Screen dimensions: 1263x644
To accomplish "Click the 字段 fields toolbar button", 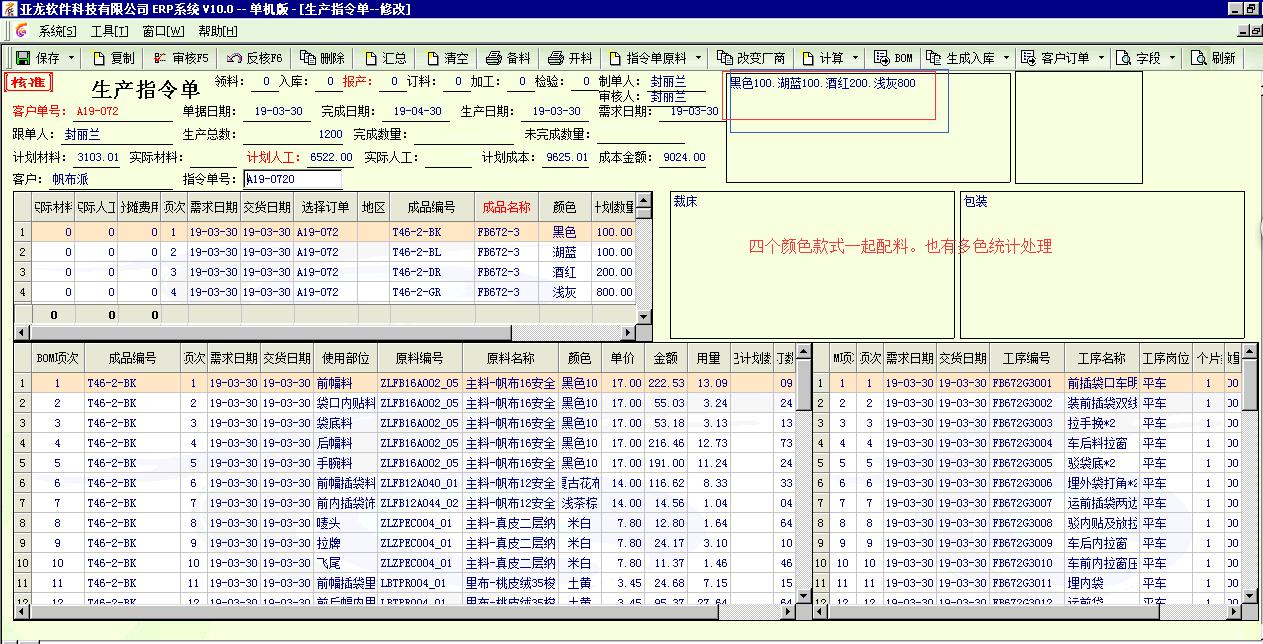I will coord(1139,58).
